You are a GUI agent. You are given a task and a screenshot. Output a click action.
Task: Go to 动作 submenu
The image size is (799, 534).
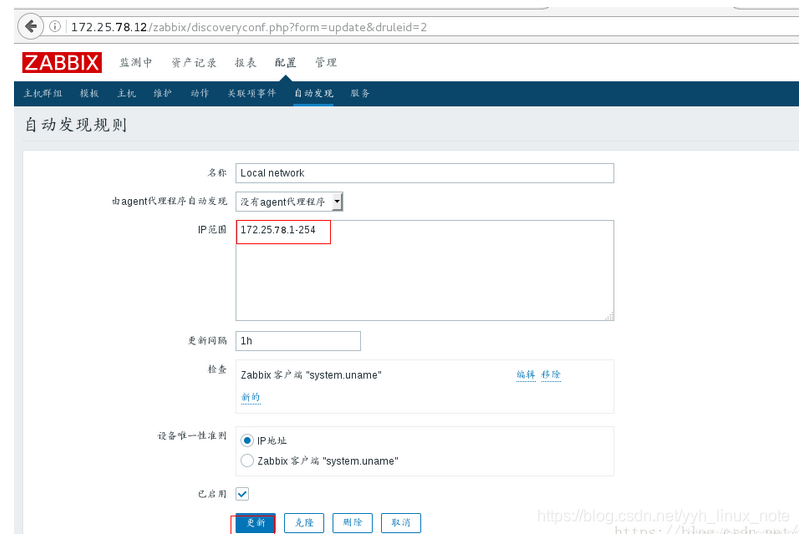(x=199, y=93)
